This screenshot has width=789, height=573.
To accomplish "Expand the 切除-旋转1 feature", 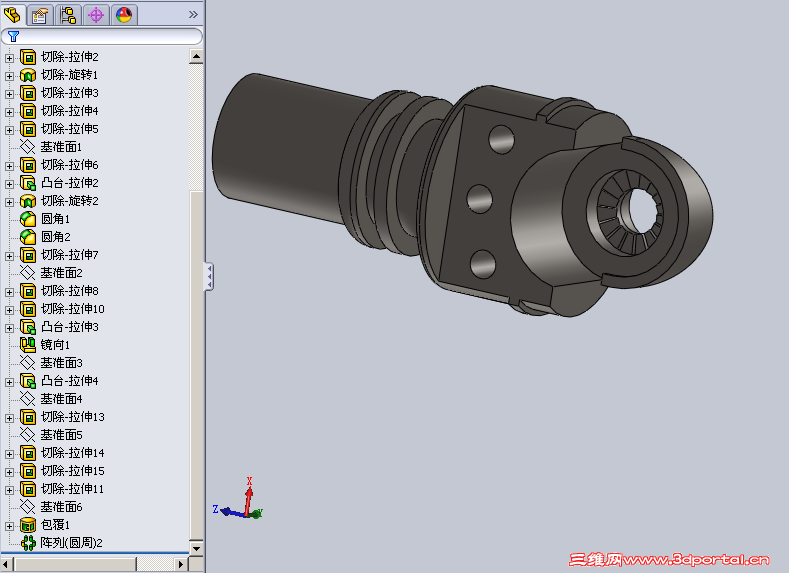I will click(9, 76).
